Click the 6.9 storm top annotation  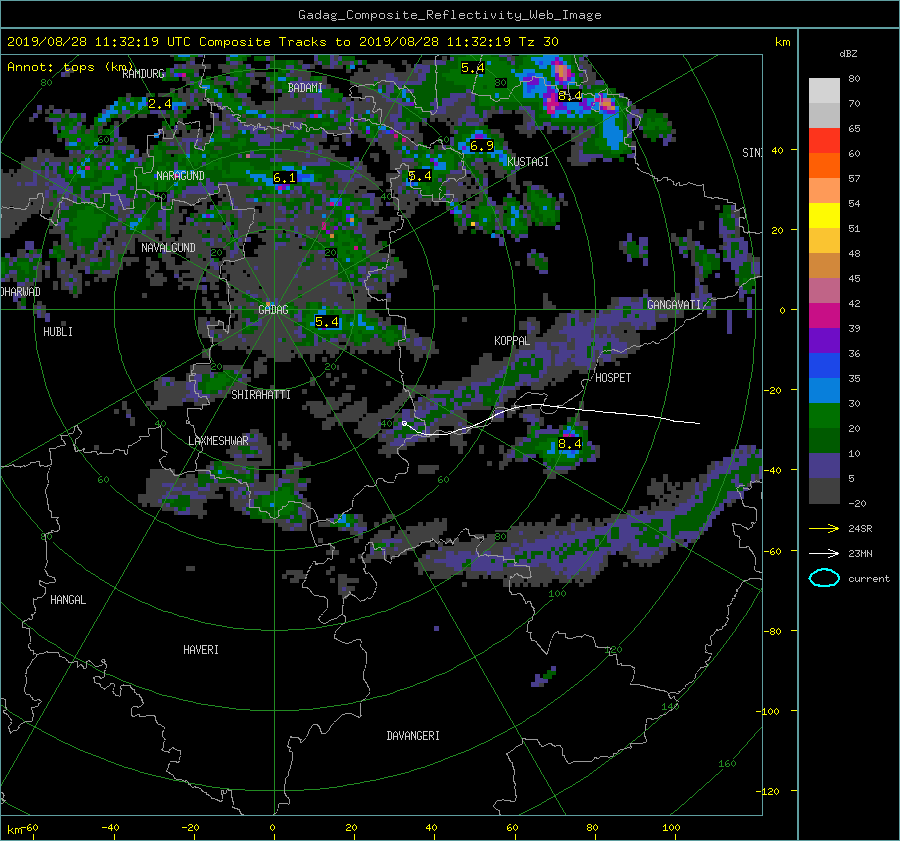tap(482, 146)
